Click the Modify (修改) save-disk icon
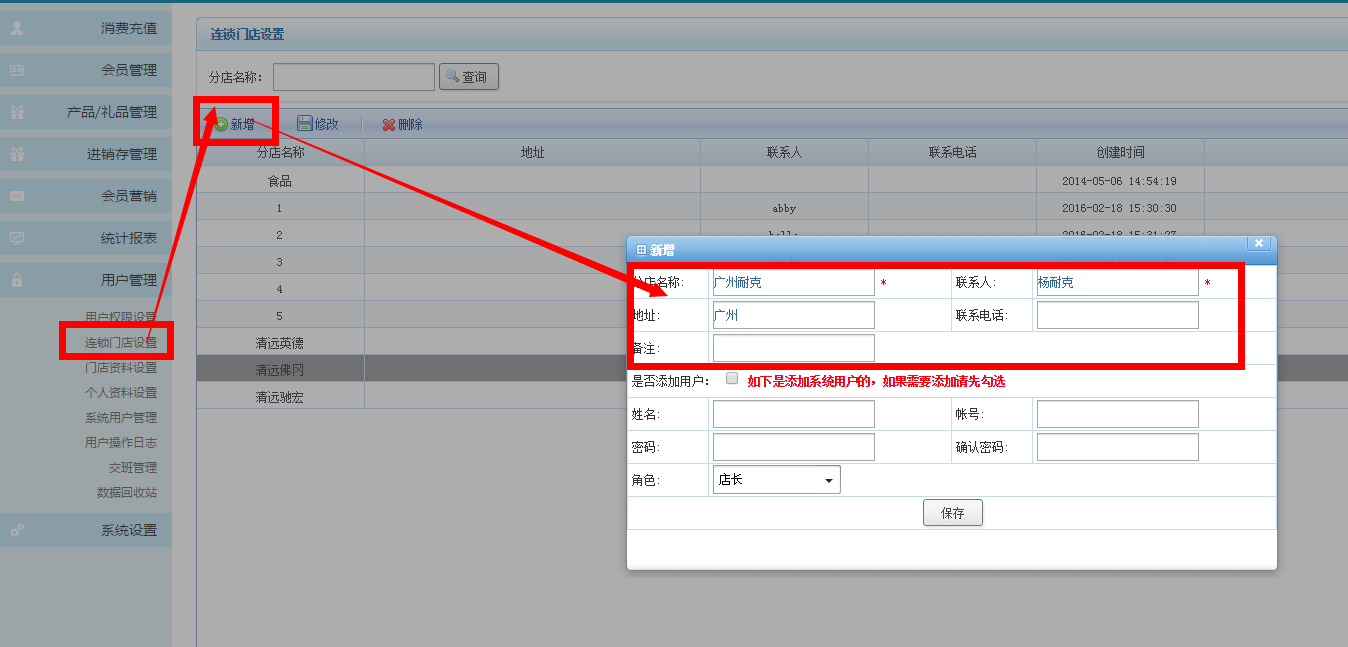 click(x=305, y=124)
